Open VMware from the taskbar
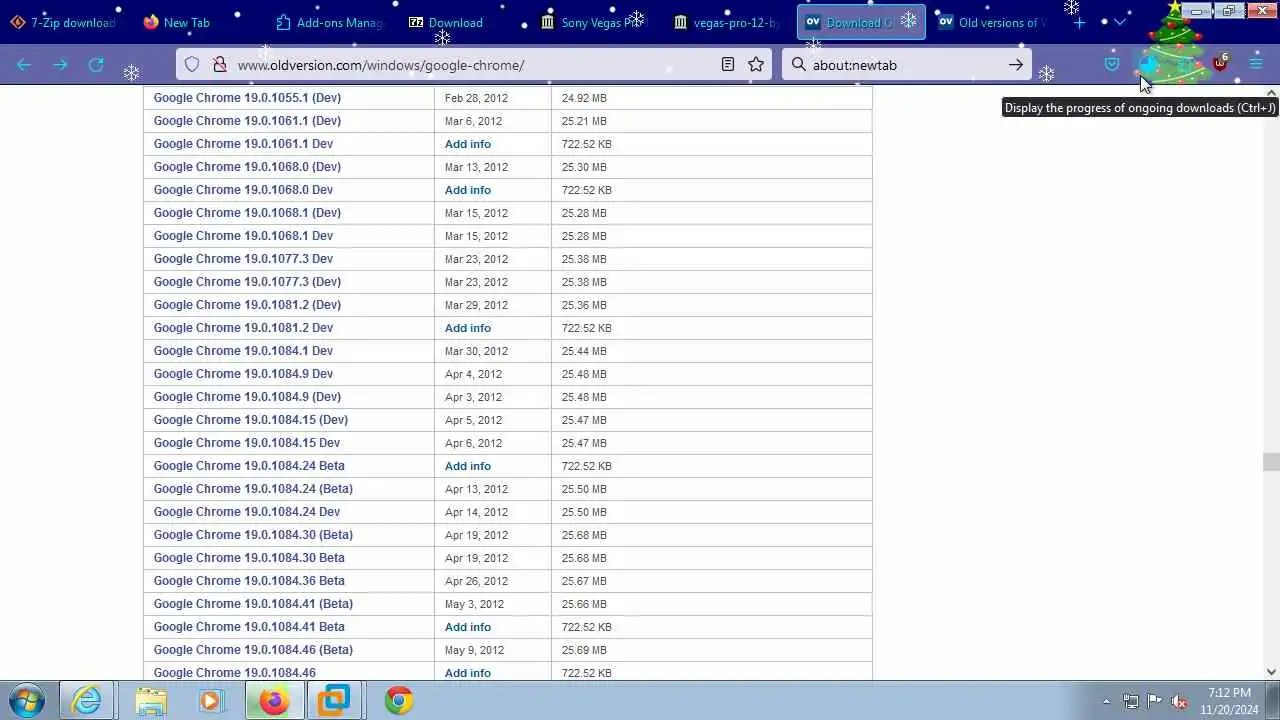The width and height of the screenshot is (1280, 720). click(x=334, y=701)
